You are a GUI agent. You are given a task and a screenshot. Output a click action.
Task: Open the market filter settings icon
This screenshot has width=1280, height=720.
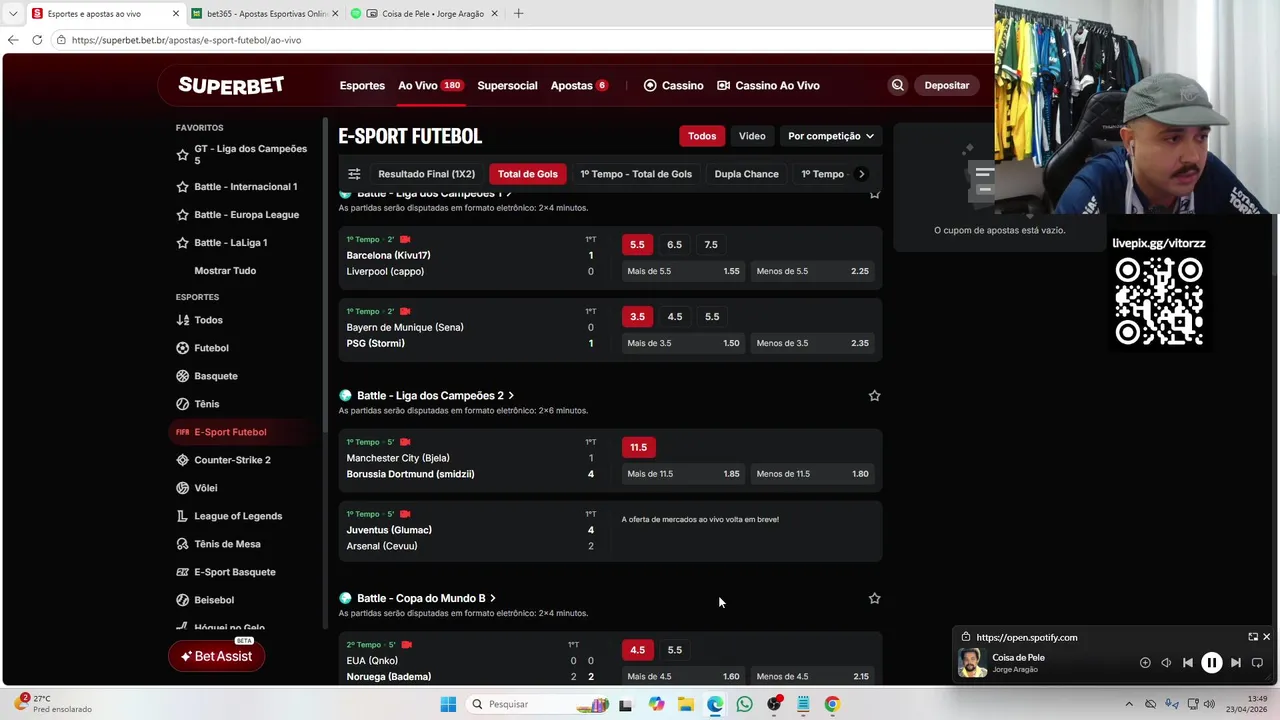click(354, 174)
